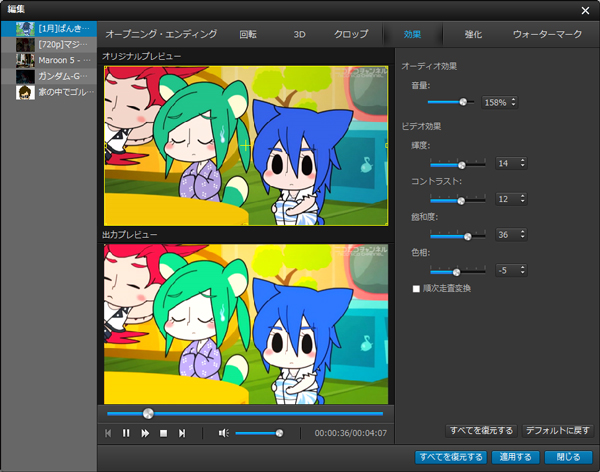Click デフォルトに戻す button
The width and height of the screenshot is (600, 472).
coord(558,430)
